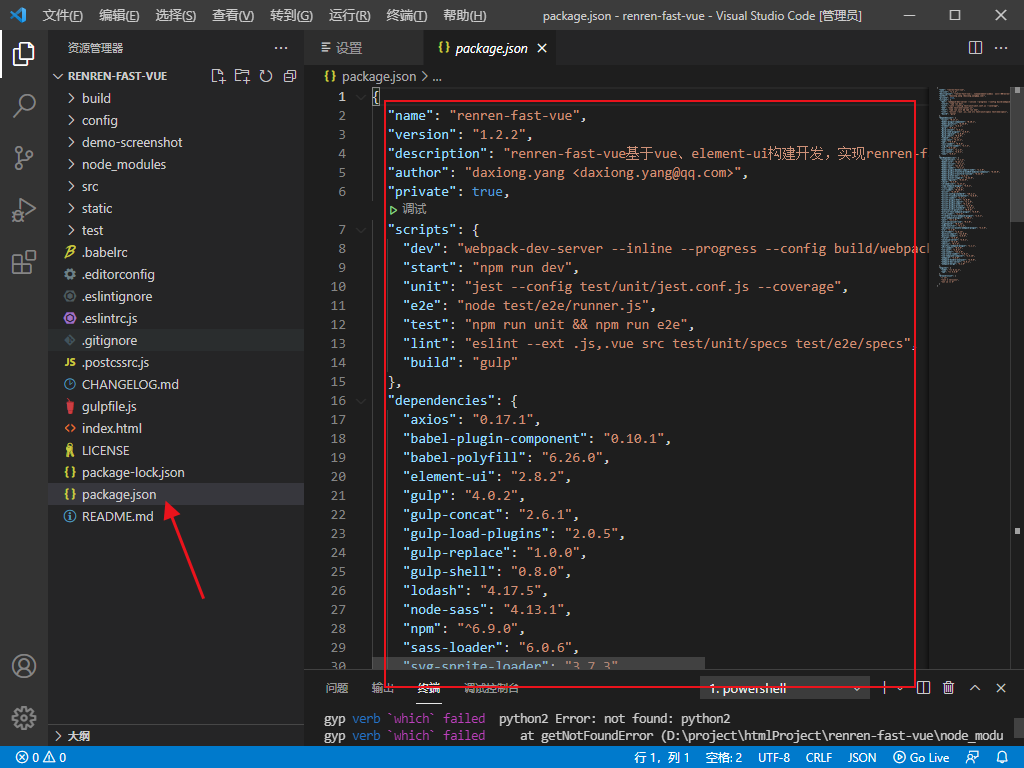Open the Terminal menu (终端)
Screen dimensions: 1024x768
point(406,15)
